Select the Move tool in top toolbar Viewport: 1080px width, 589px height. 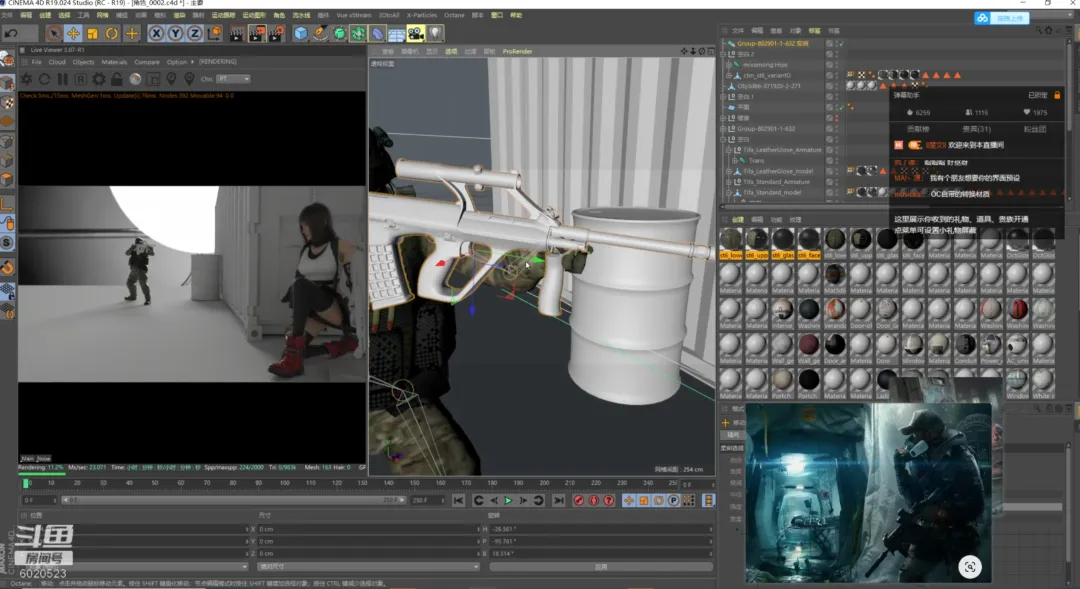(73, 34)
